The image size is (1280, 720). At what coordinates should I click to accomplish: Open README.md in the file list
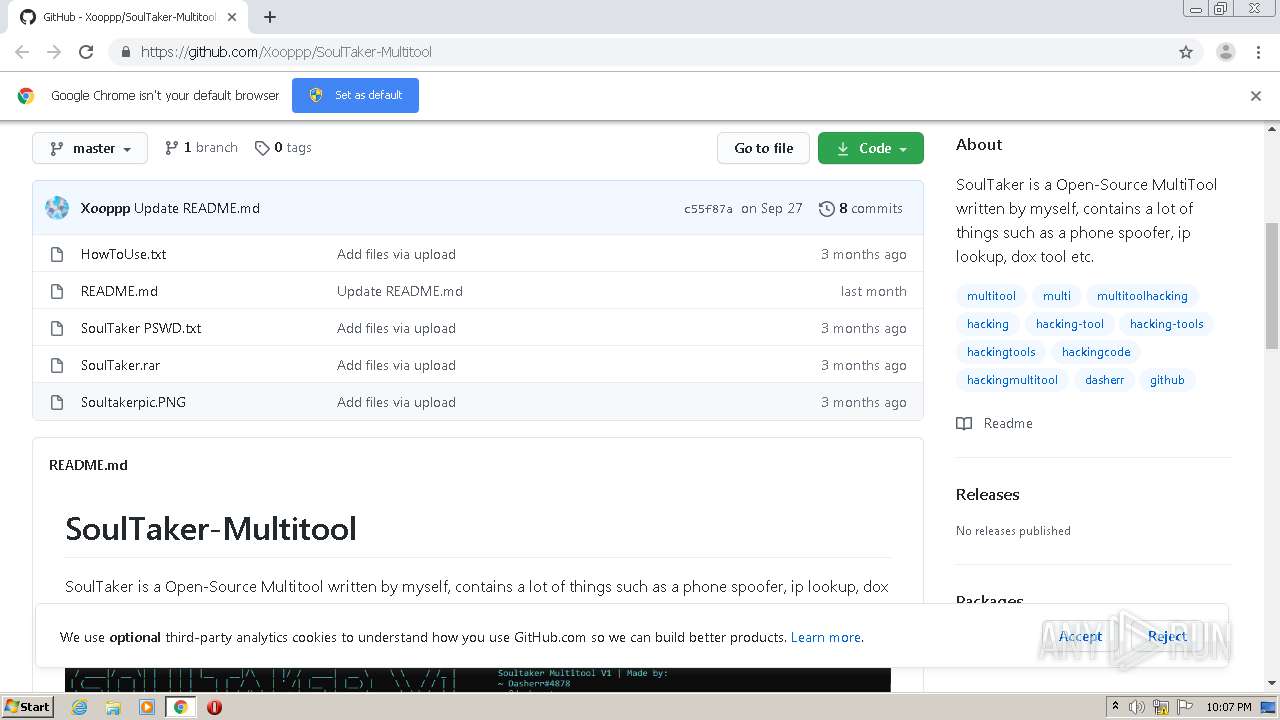[x=119, y=291]
